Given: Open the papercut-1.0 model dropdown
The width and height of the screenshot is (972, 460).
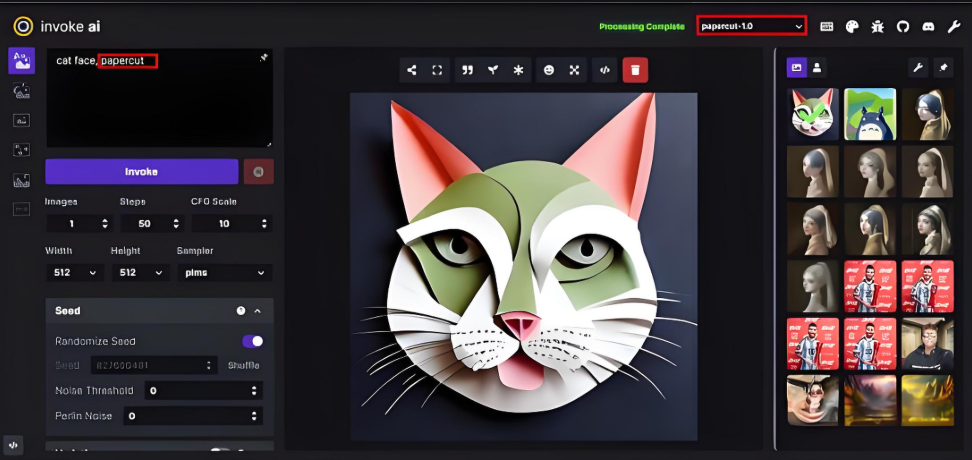Looking at the screenshot, I should pyautogui.click(x=751, y=26).
